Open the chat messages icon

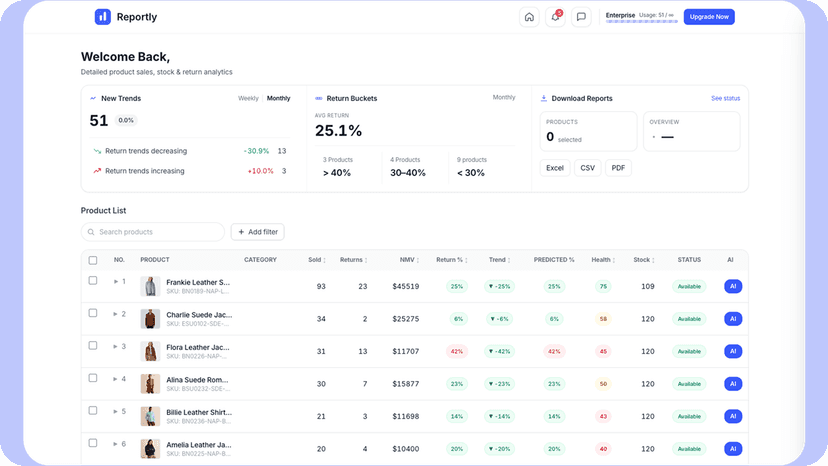click(x=581, y=17)
